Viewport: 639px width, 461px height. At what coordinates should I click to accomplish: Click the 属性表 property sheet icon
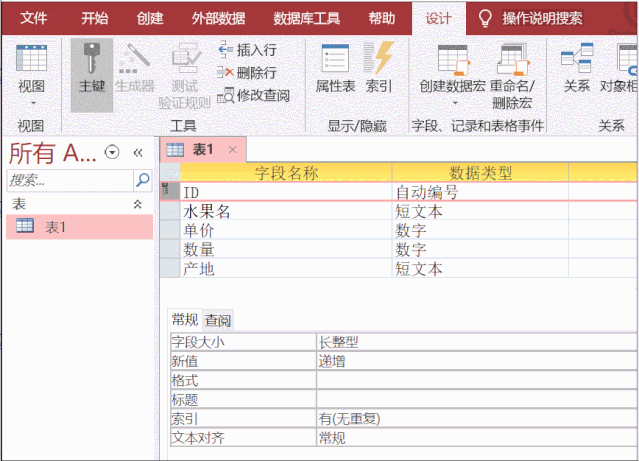(335, 68)
